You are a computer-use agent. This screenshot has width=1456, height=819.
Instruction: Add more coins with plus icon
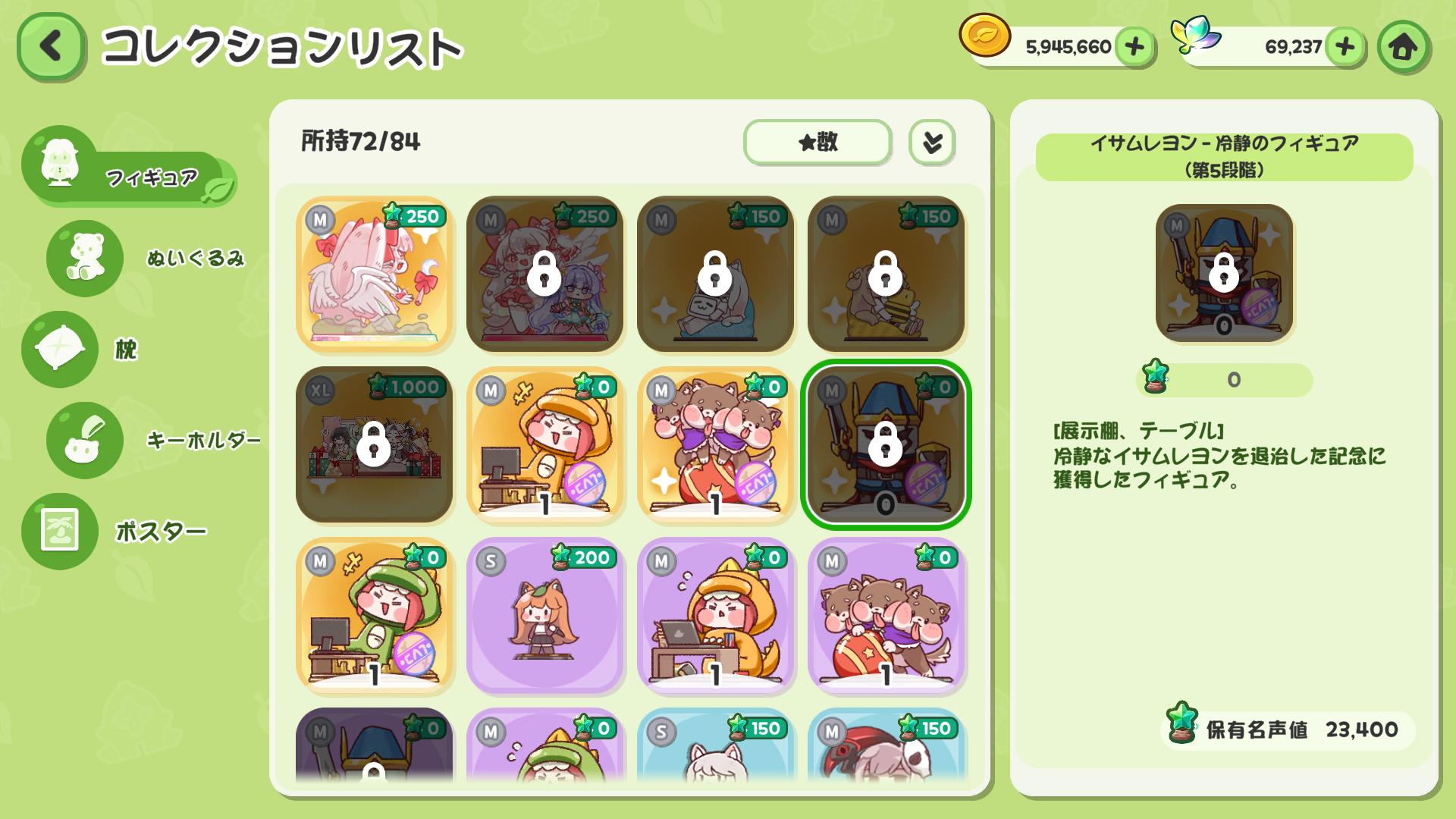point(1134,47)
